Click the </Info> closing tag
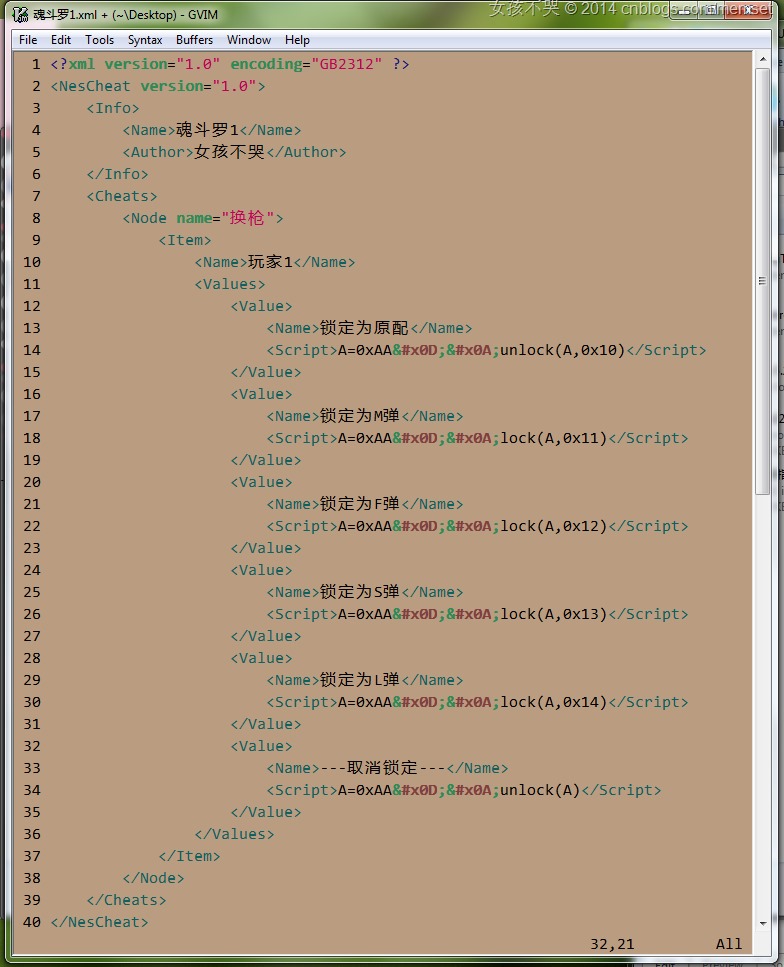Screen dimensions: 784x967 click(117, 174)
